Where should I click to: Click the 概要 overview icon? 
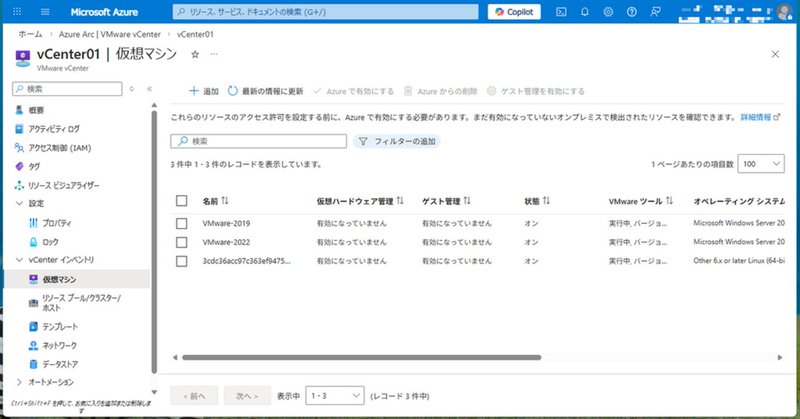pyautogui.click(x=19, y=110)
